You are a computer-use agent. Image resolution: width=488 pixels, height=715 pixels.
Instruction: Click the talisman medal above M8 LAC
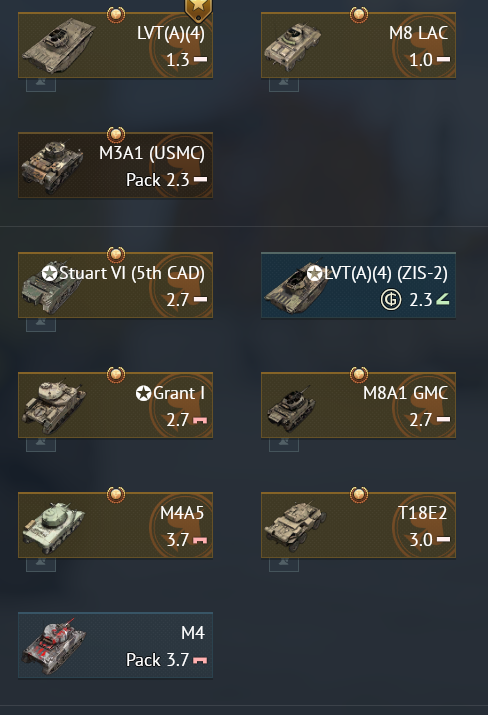click(x=359, y=15)
